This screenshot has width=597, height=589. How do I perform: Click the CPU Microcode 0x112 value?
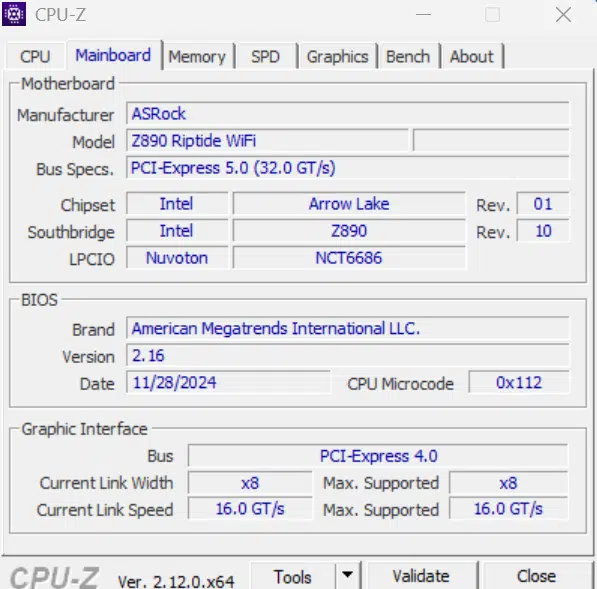click(519, 382)
